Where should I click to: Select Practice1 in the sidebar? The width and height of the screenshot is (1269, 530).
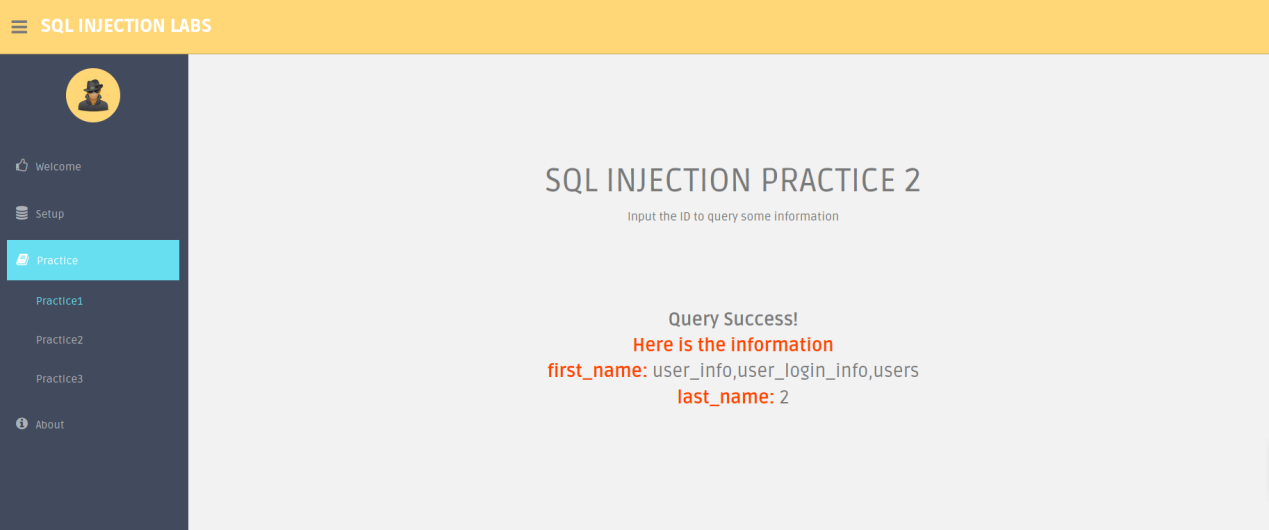(60, 300)
